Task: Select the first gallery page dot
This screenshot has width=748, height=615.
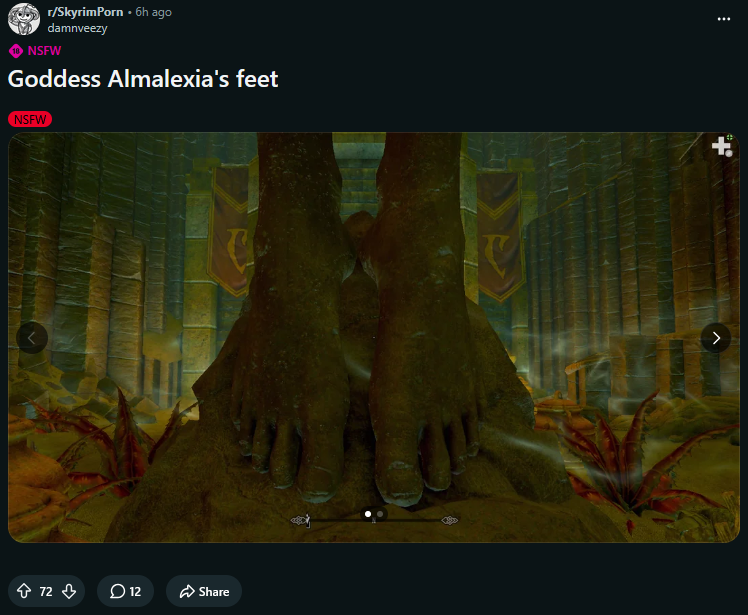Action: (x=368, y=514)
